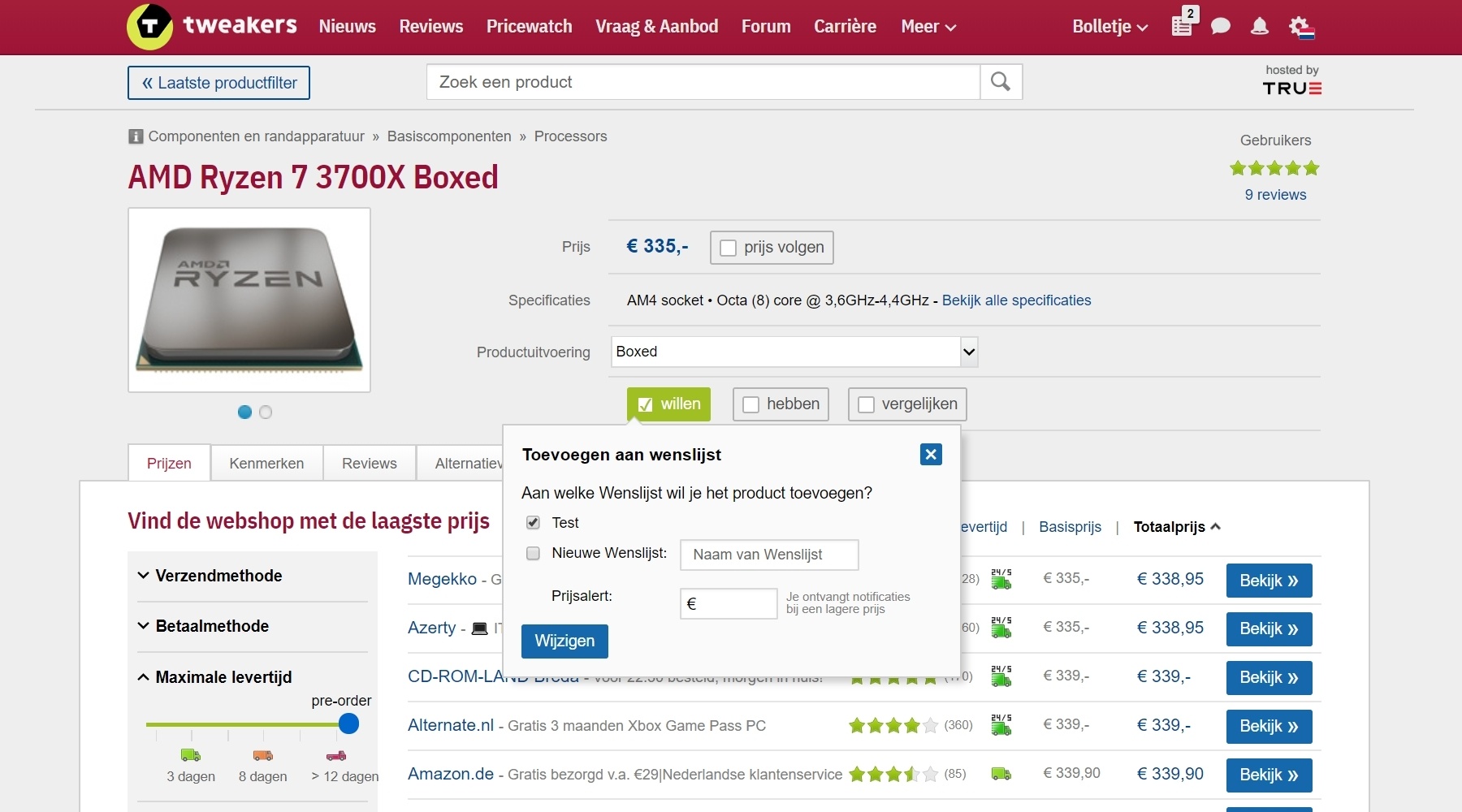Click the Zoek een product search field

[703, 82]
